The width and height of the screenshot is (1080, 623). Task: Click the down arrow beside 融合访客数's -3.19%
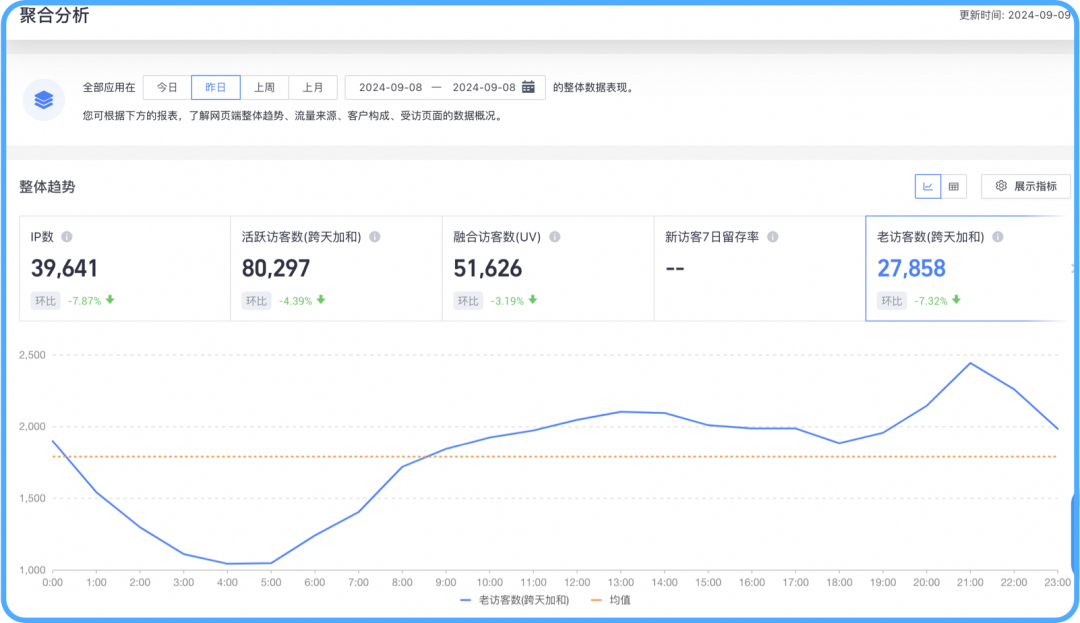533,300
